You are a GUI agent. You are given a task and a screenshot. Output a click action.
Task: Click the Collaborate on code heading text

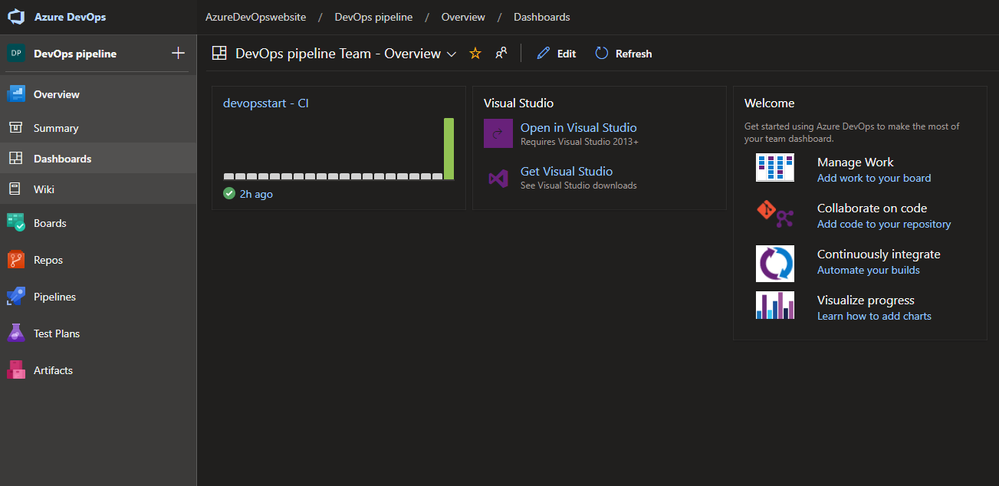point(872,208)
